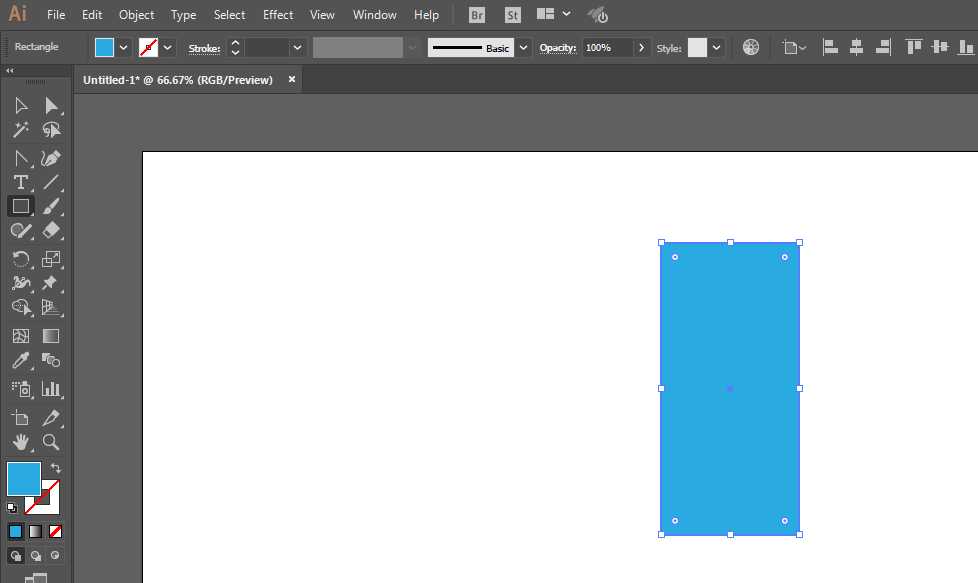This screenshot has height=583, width=978.
Task: Select the Type tool
Action: point(21,182)
